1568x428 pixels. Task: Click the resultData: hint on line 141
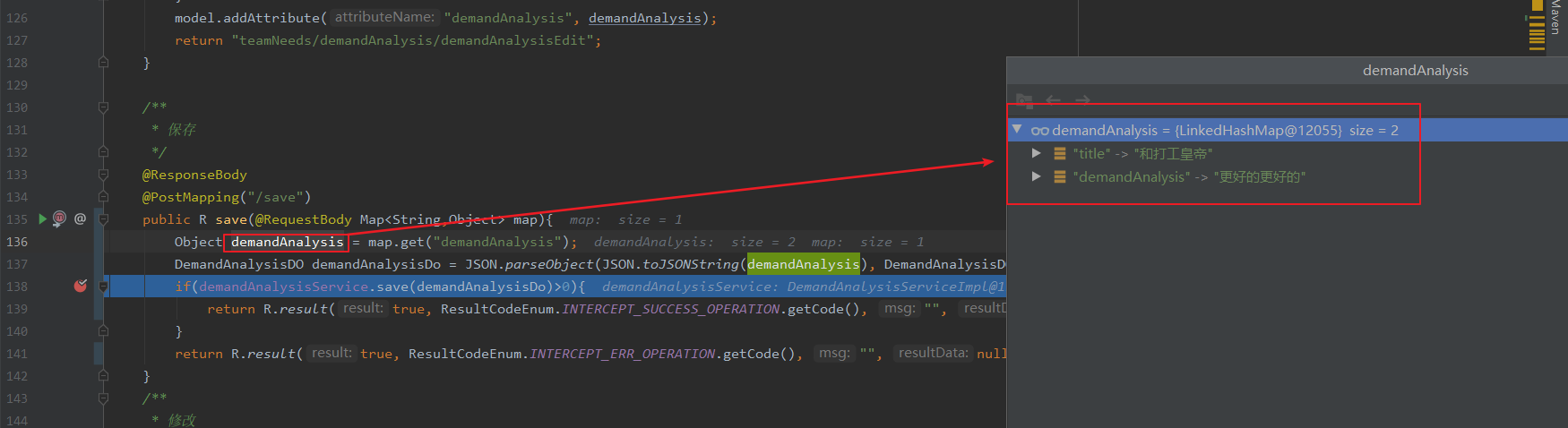point(933,353)
